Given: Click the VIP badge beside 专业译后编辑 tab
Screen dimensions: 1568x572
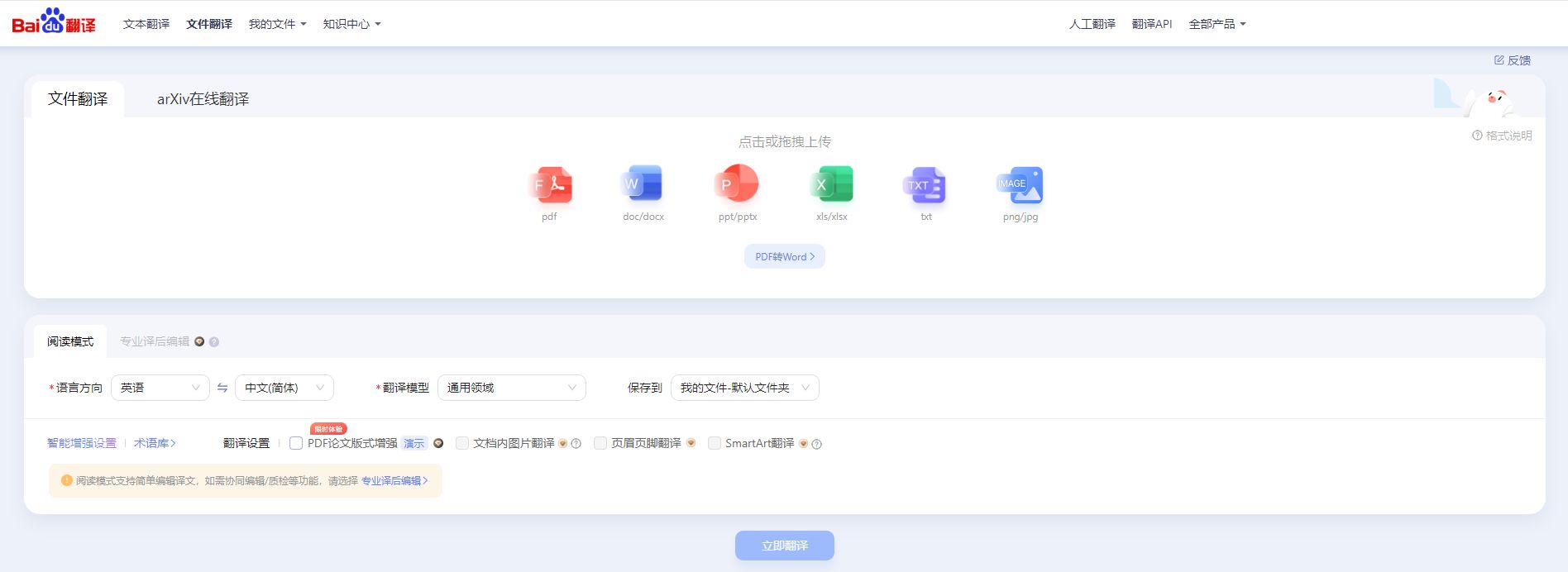Looking at the screenshot, I should point(199,341).
